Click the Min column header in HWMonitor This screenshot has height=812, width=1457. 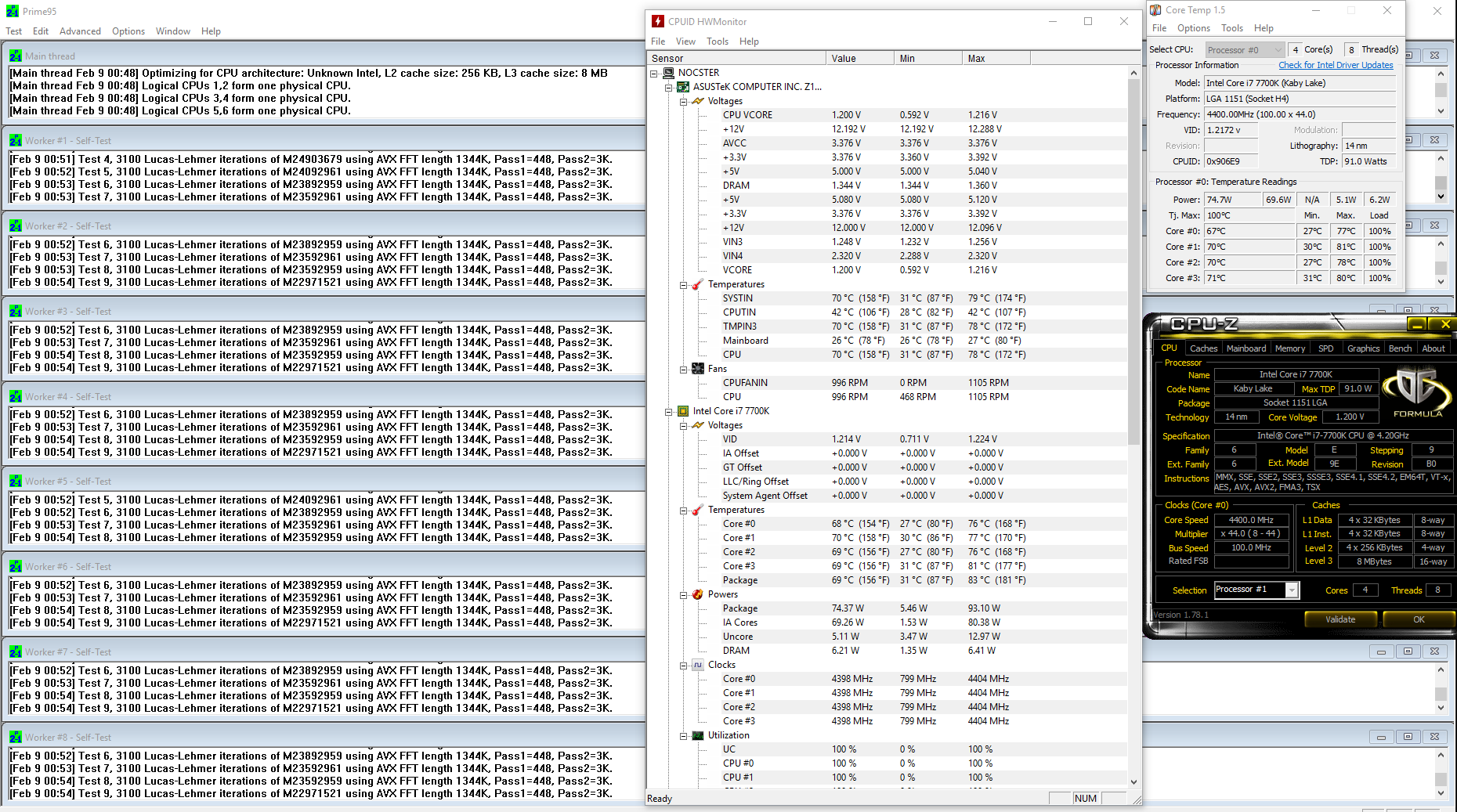928,58
